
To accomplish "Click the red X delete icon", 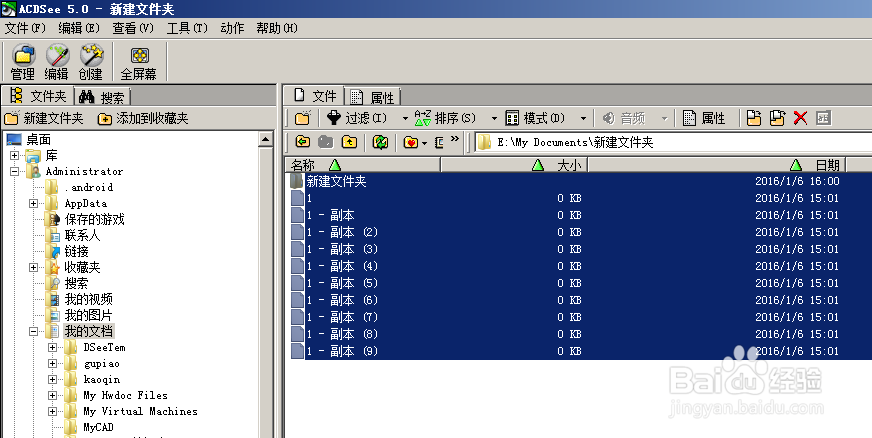I will (800, 118).
